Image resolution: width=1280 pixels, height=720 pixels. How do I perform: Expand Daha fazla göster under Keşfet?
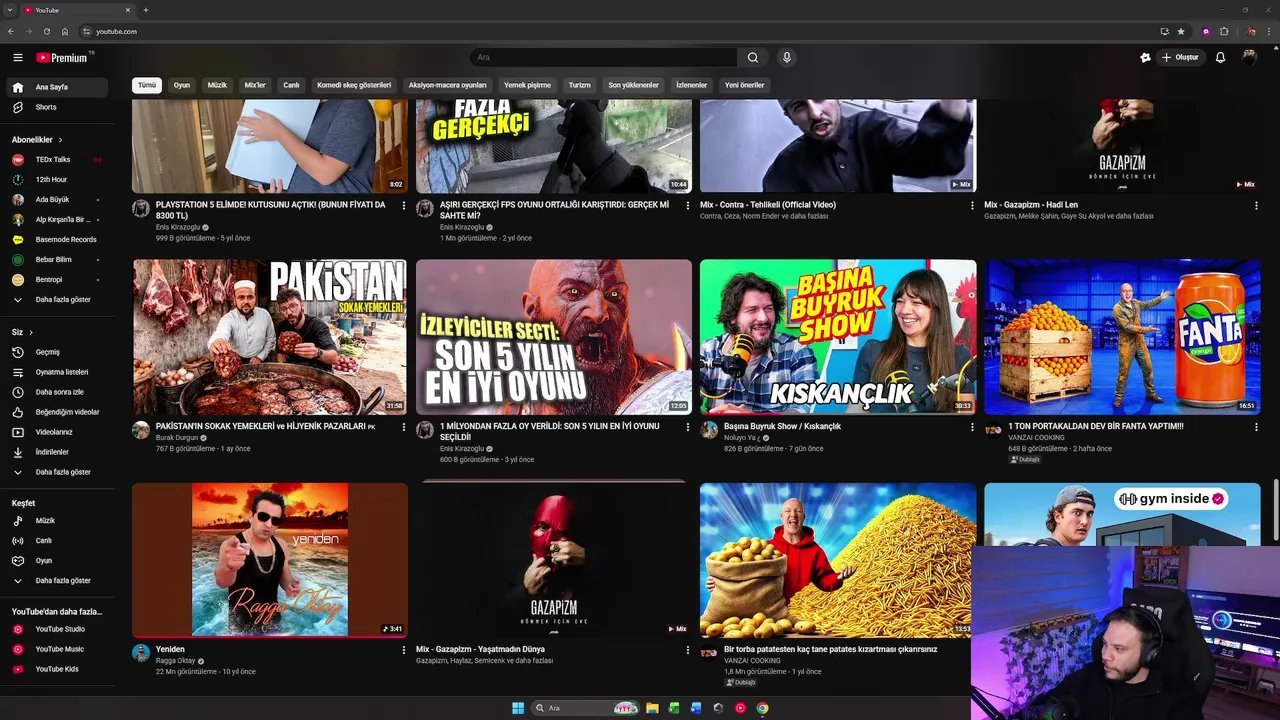pyautogui.click(x=57, y=581)
